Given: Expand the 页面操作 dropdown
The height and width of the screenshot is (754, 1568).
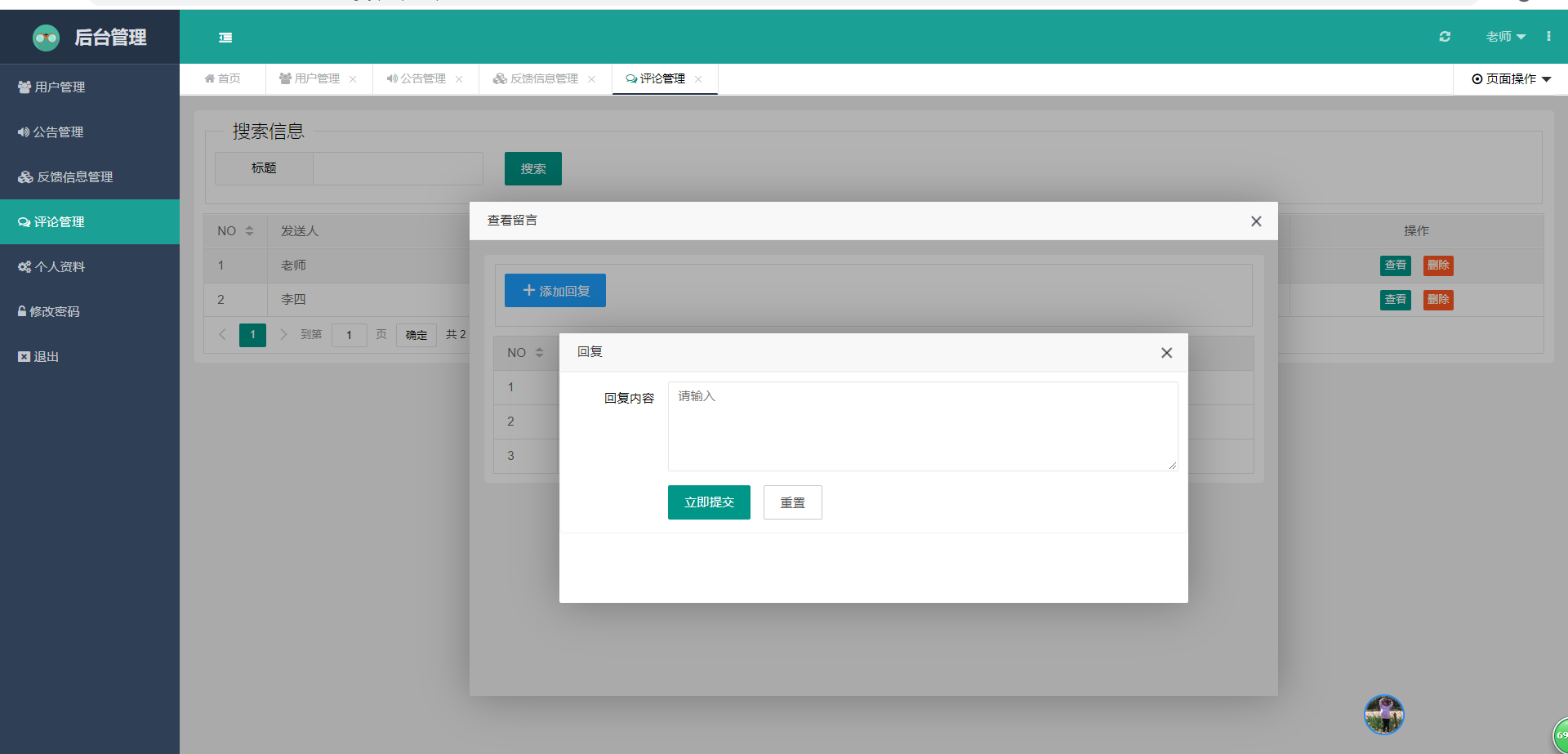Looking at the screenshot, I should click(1511, 79).
